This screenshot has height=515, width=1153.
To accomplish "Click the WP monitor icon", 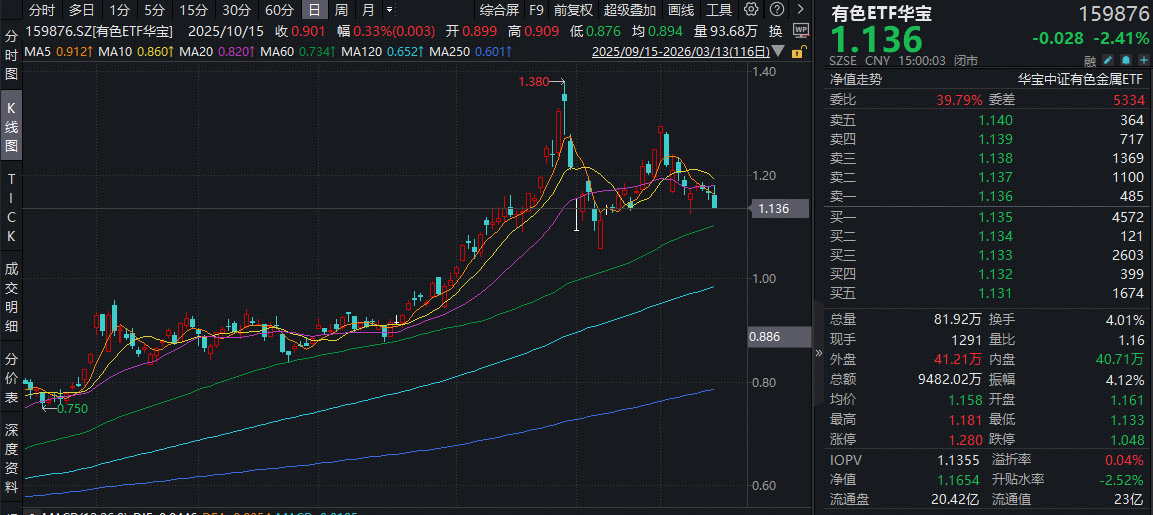I will click(x=801, y=31).
